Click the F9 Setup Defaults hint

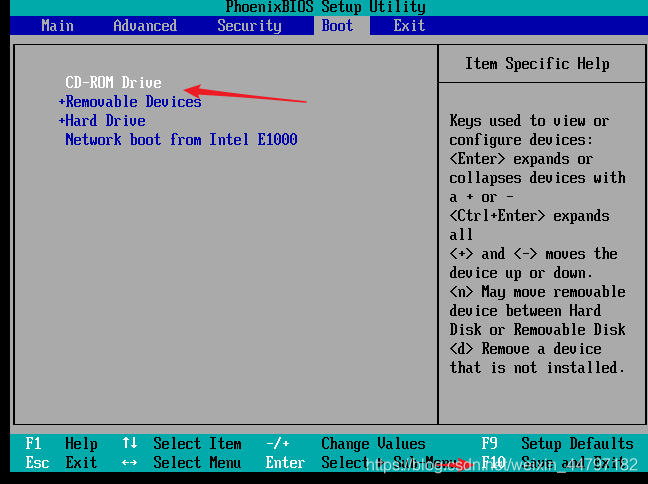point(557,443)
